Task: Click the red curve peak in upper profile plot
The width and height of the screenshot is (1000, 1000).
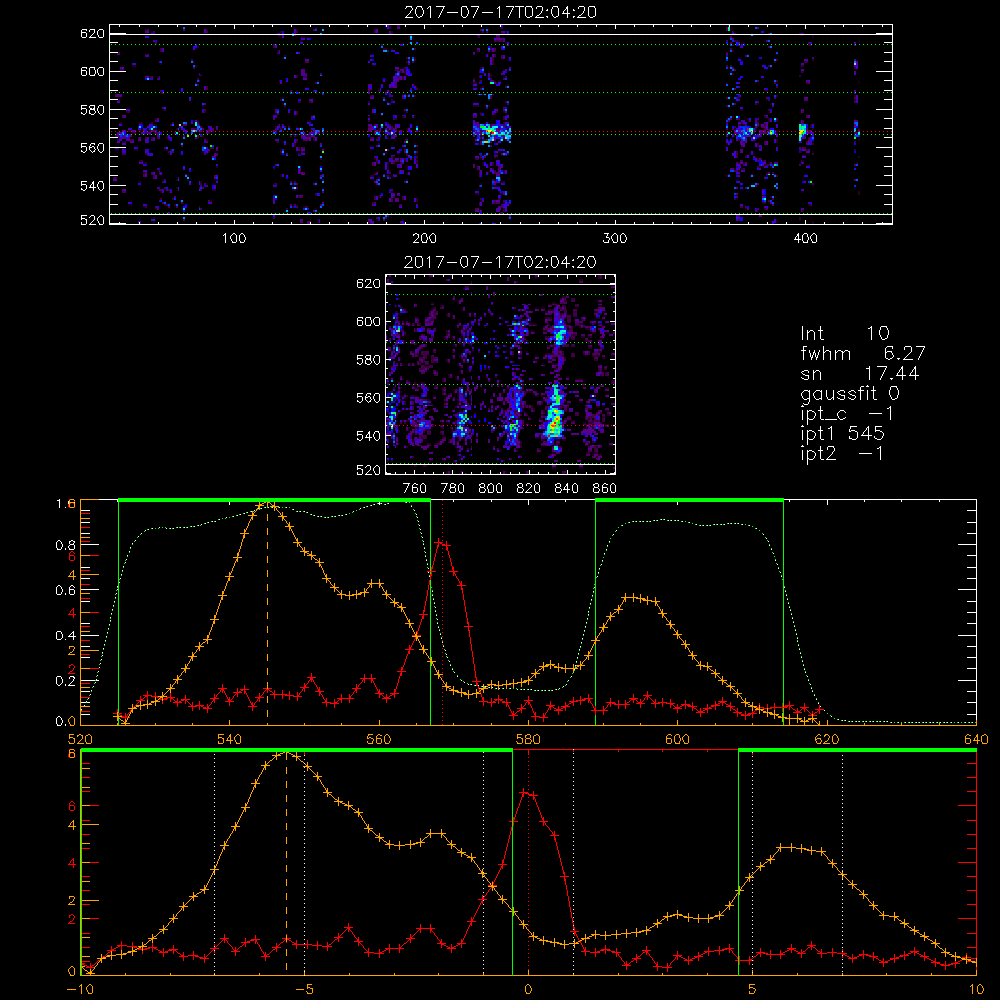Action: (x=441, y=543)
